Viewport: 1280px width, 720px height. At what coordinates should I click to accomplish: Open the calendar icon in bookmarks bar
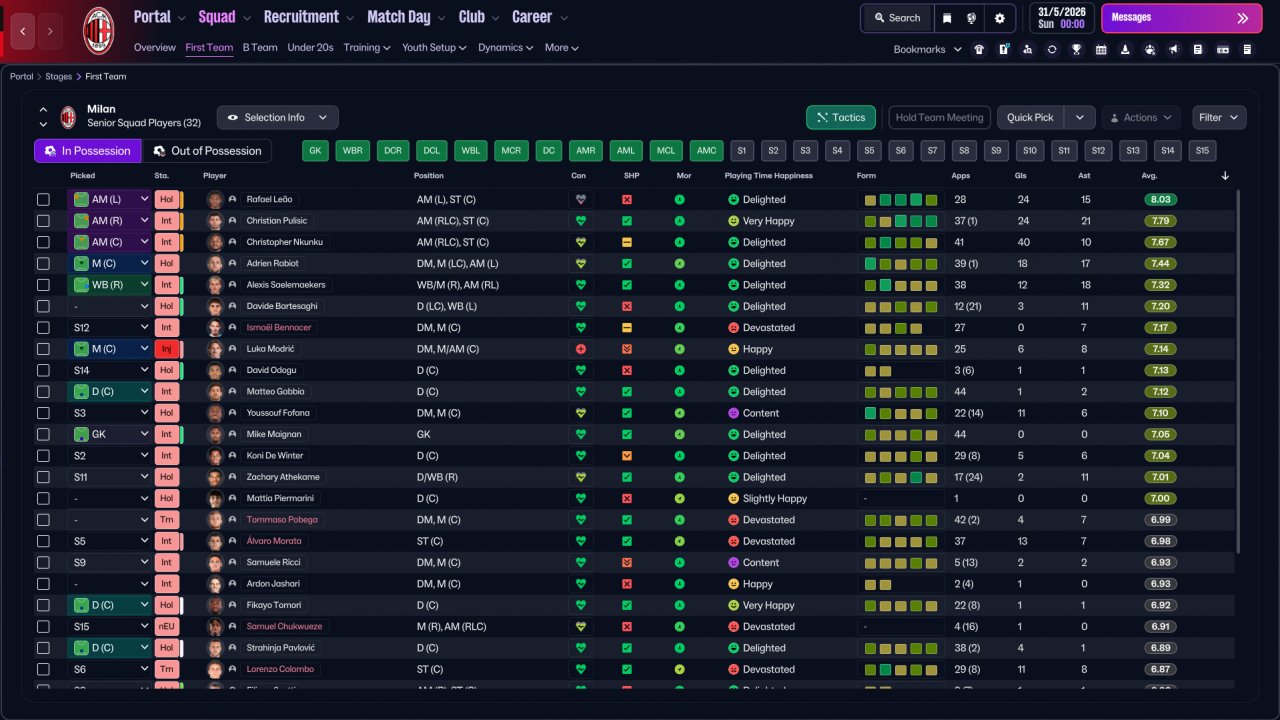pos(1101,49)
